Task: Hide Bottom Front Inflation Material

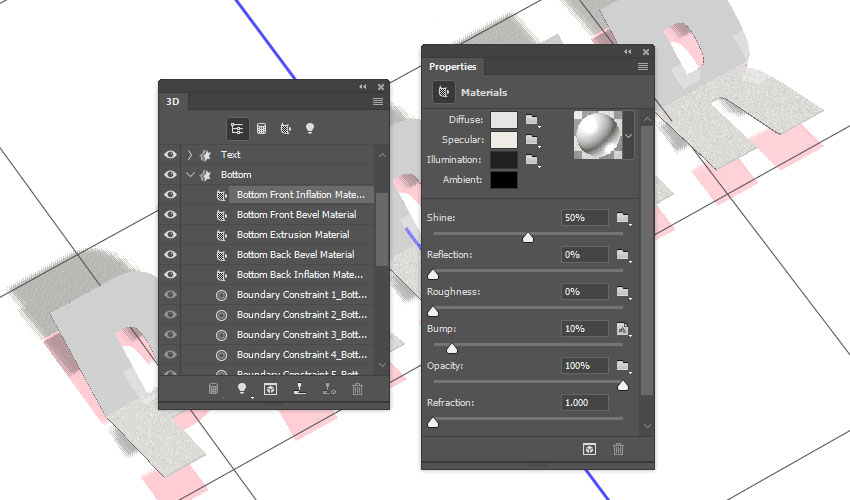Action: tap(170, 195)
